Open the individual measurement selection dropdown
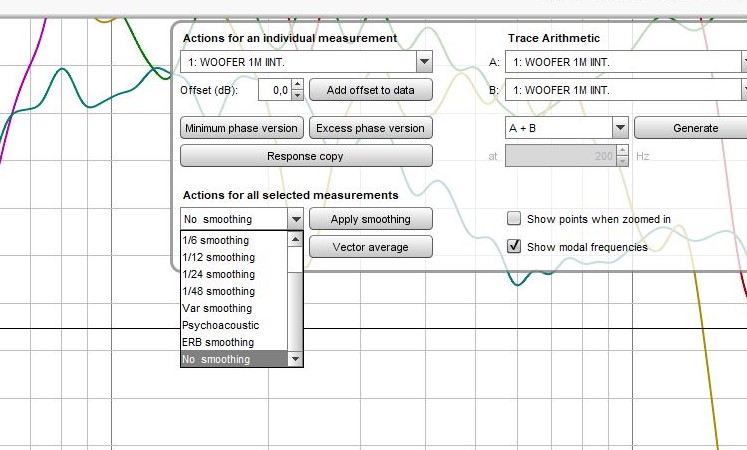Image resolution: width=747 pixels, height=450 pixels. [424, 62]
